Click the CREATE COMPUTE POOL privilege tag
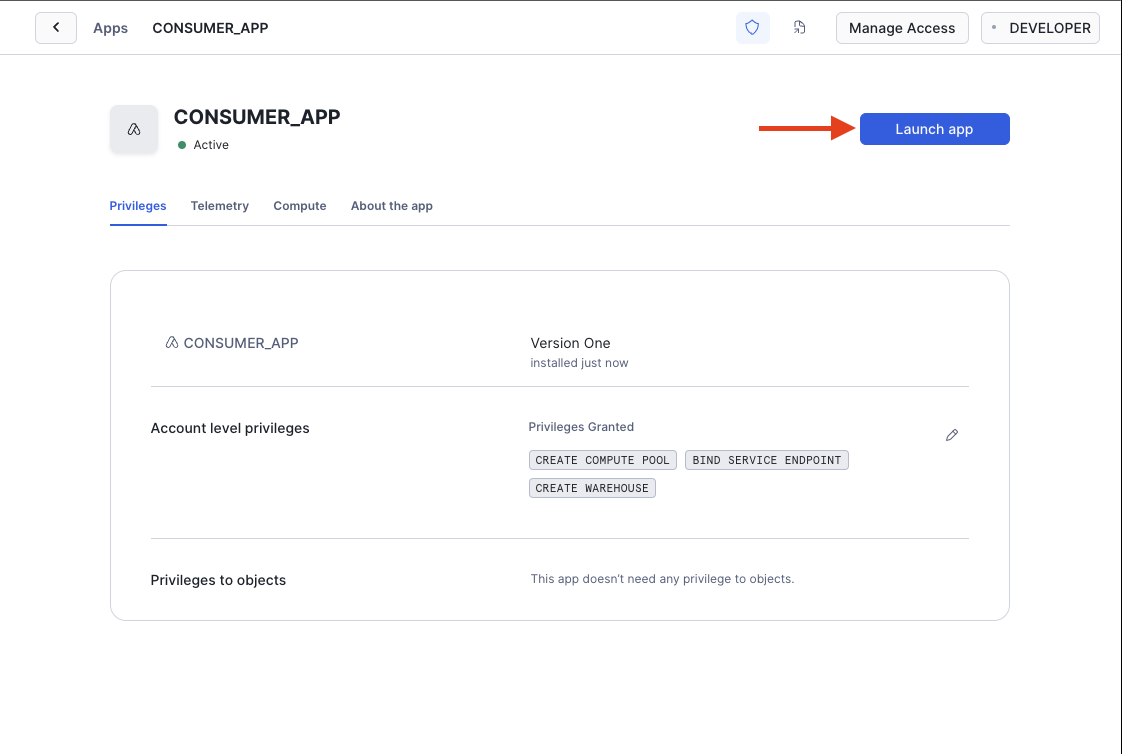The width and height of the screenshot is (1122, 754). [x=603, y=460]
